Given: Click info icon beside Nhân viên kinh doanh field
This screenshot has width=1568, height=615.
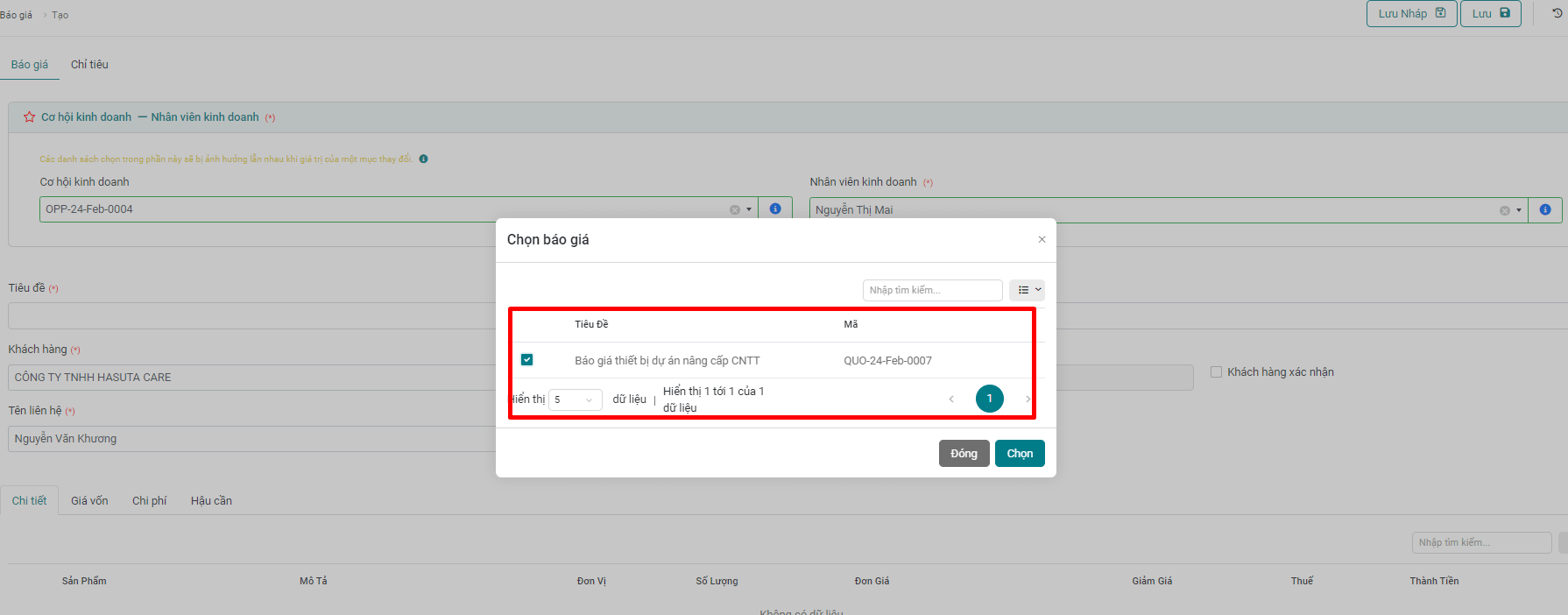Looking at the screenshot, I should tap(1544, 209).
